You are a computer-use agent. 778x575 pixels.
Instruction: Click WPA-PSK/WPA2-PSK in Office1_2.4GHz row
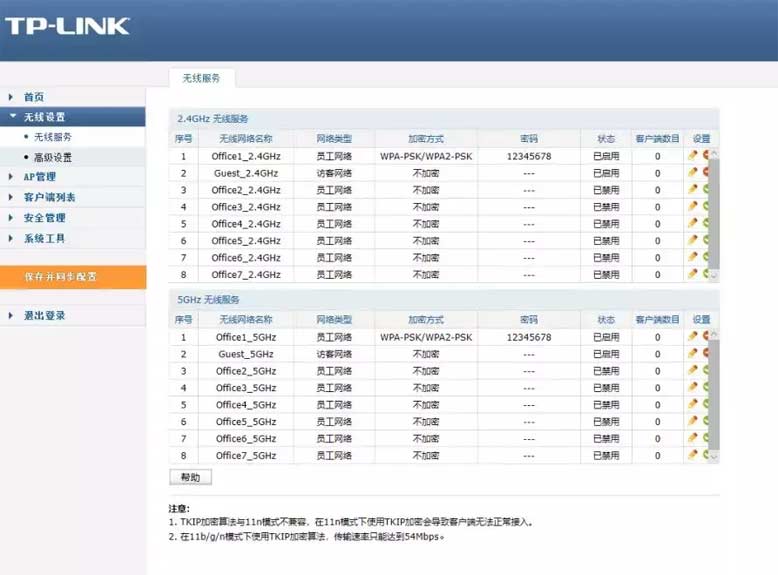426,156
